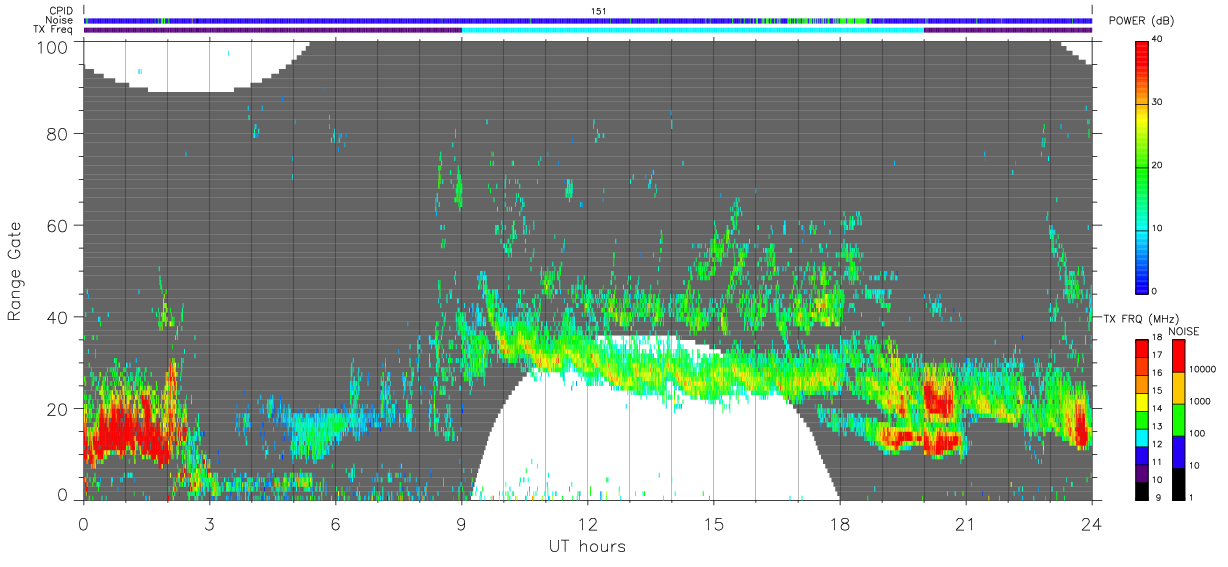Screen dimensions: 1228x567
Task: Select the black 9-10 MHz frequency swatch
Action: point(1142,489)
